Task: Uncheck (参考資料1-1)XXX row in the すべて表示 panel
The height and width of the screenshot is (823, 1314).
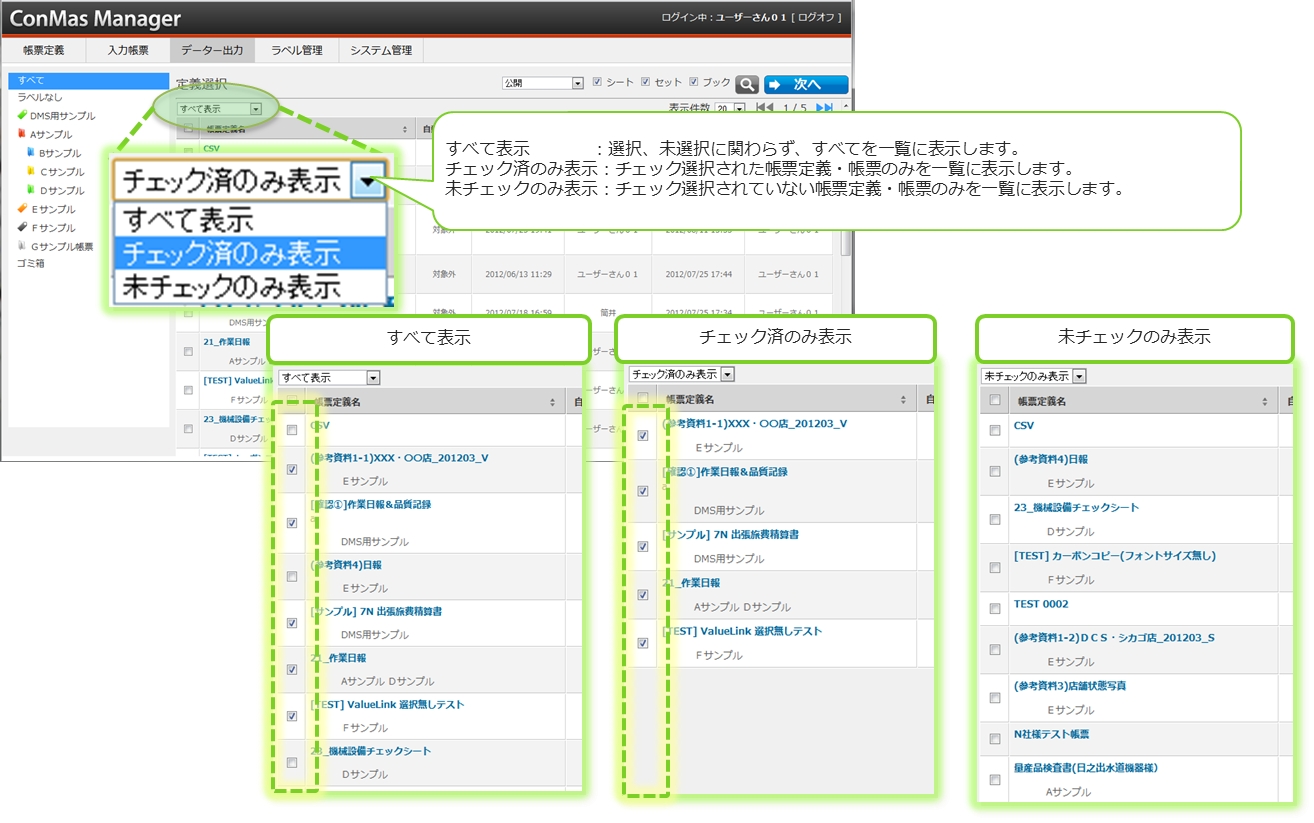Action: coord(292,470)
